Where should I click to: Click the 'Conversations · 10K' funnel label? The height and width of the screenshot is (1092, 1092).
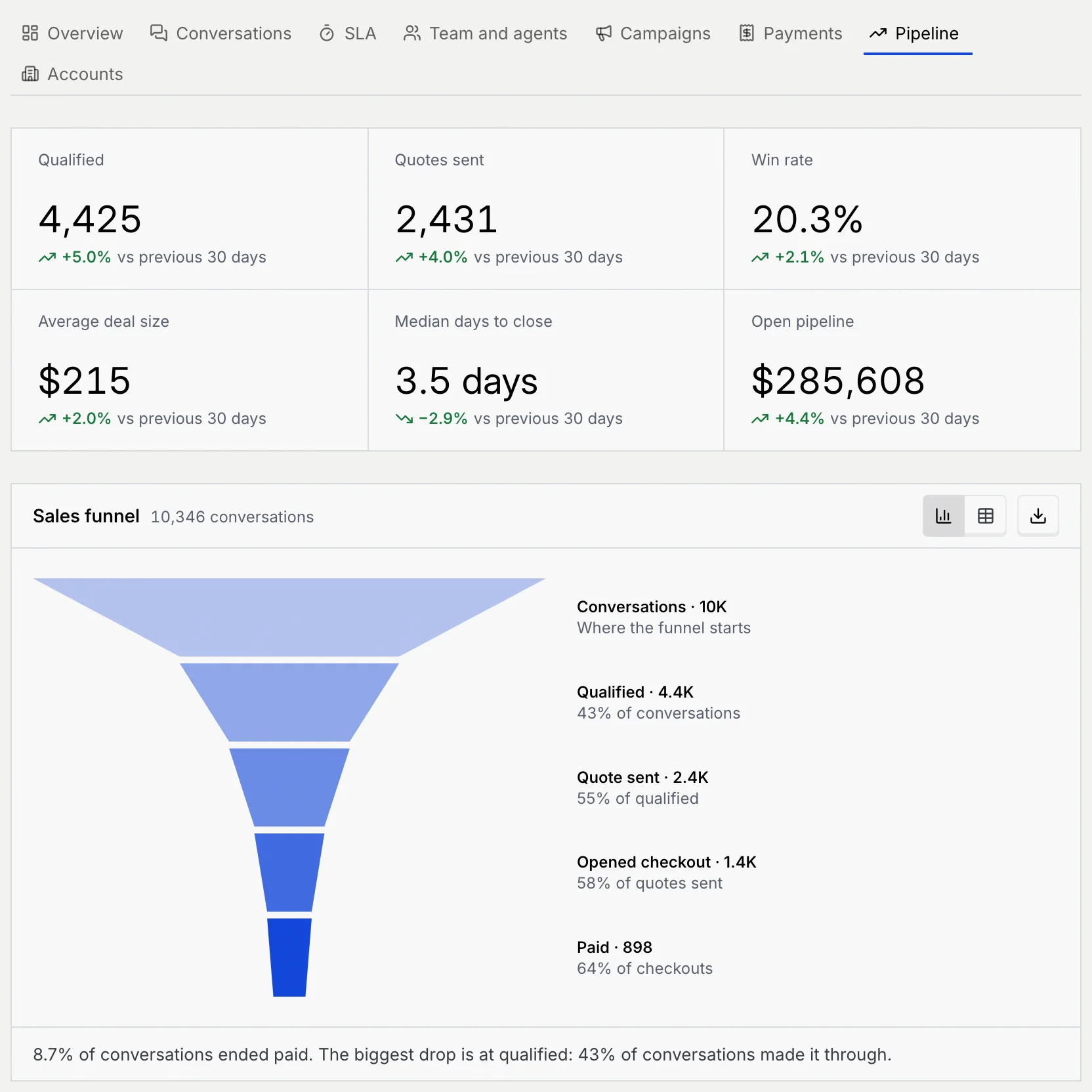[x=652, y=607]
